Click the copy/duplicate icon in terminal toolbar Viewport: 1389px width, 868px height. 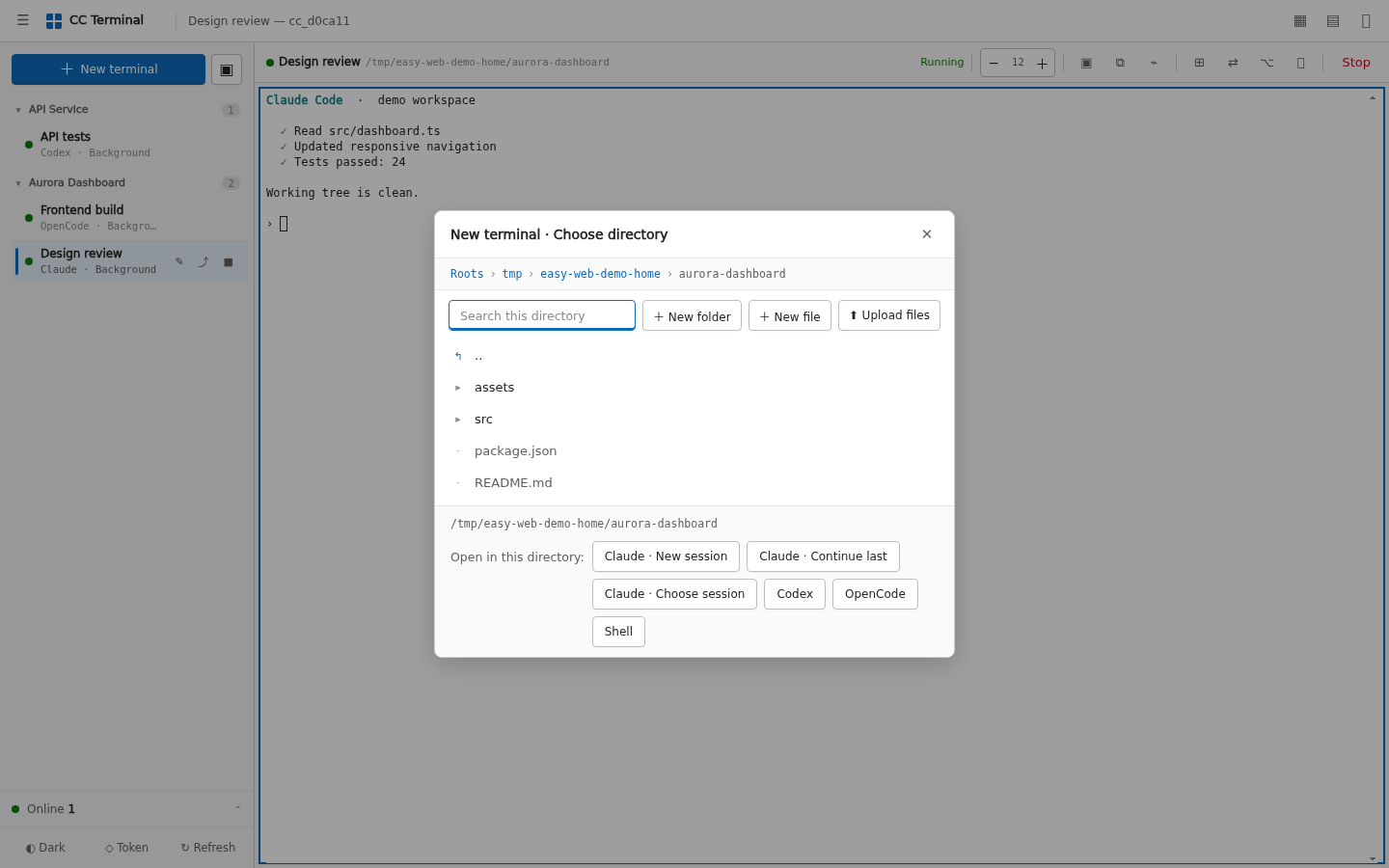click(x=1120, y=63)
